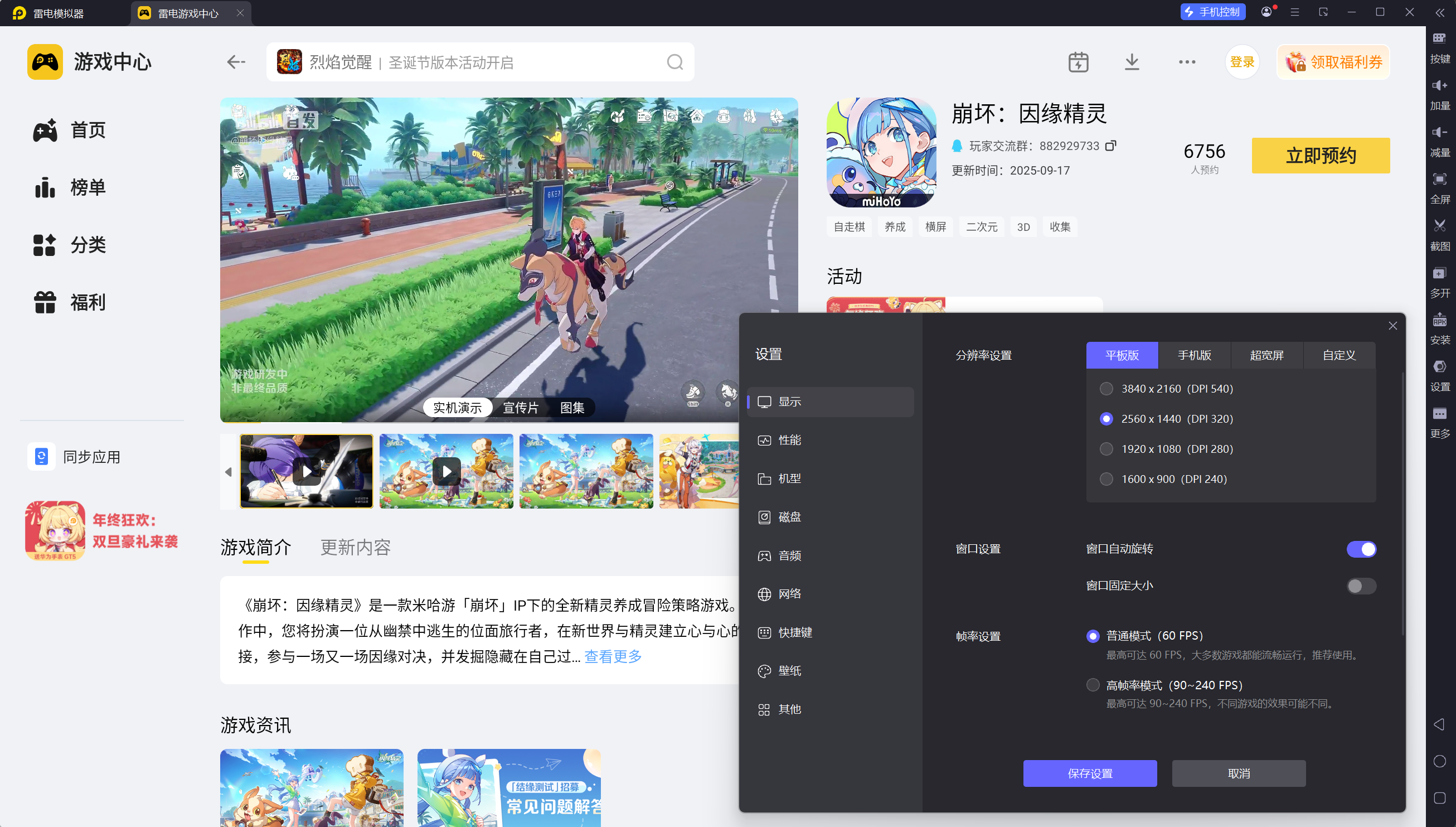The height and width of the screenshot is (827, 1456).
Task: Select 1920 x 1080 resolution option
Action: click(x=1106, y=449)
